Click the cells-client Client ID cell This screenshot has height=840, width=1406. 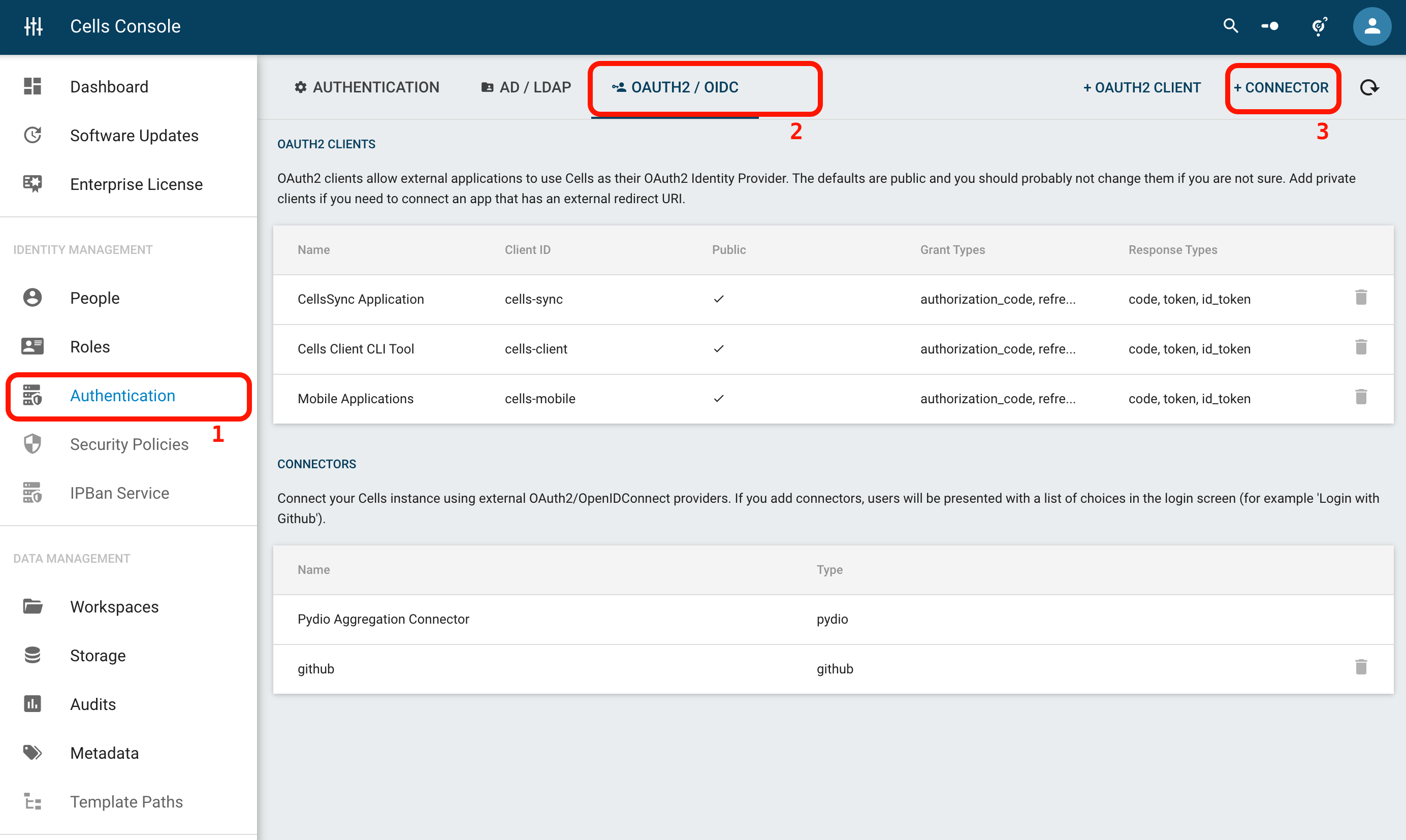(x=535, y=349)
